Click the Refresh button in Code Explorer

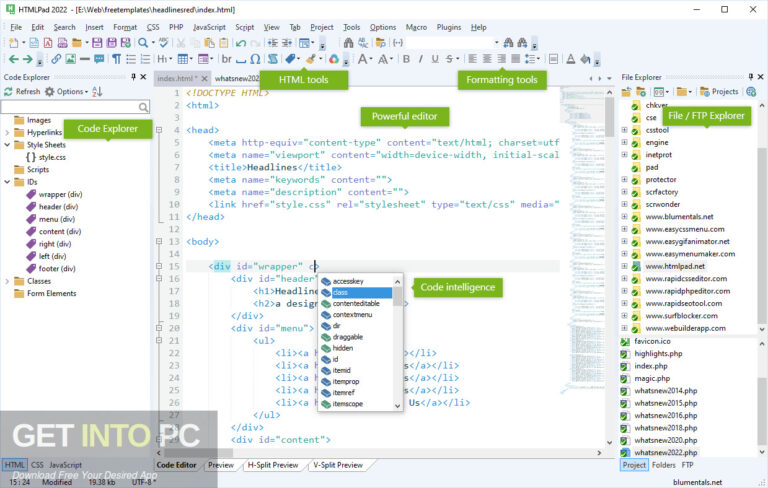22,92
